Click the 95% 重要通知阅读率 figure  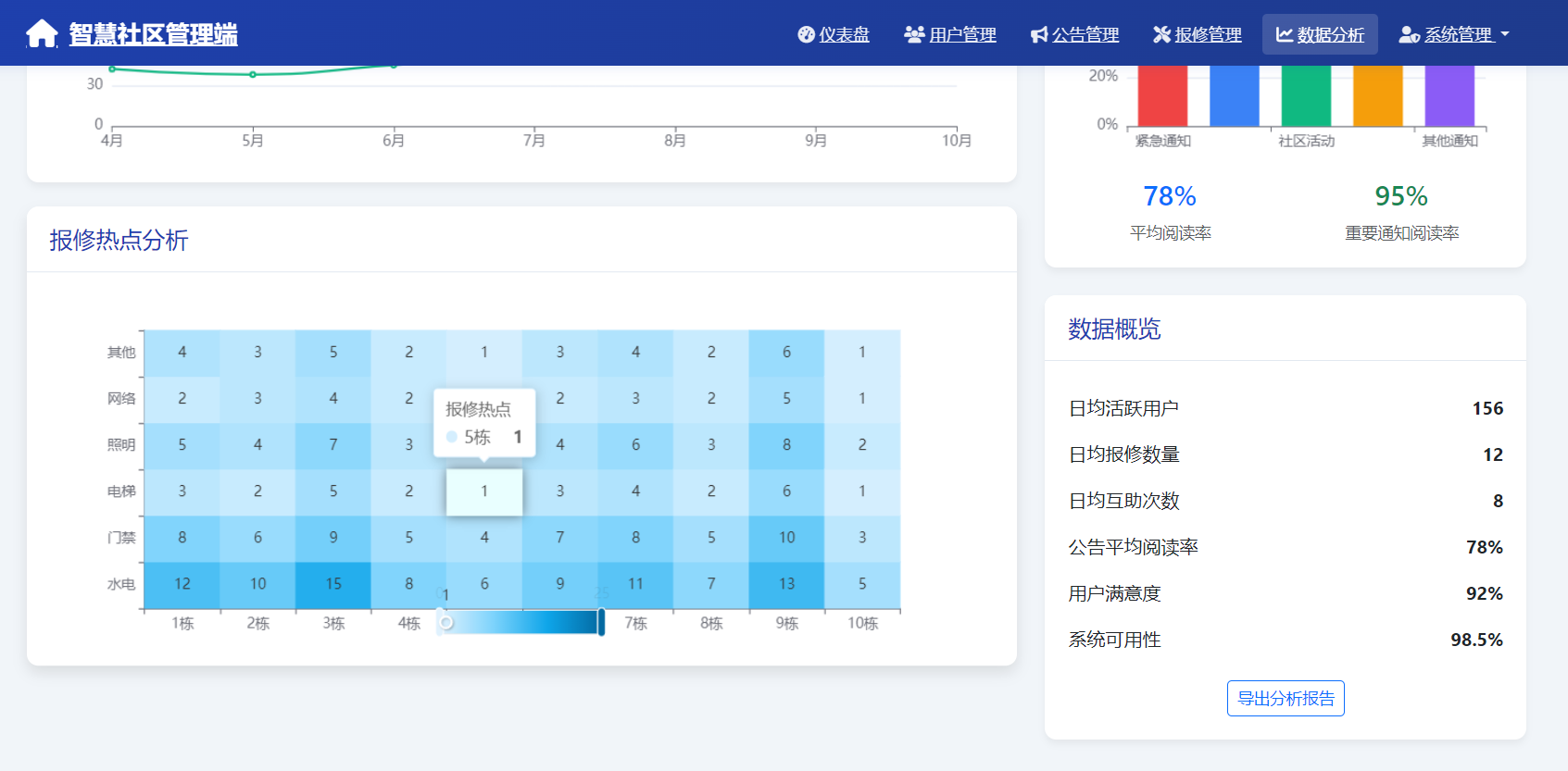pos(1401,196)
